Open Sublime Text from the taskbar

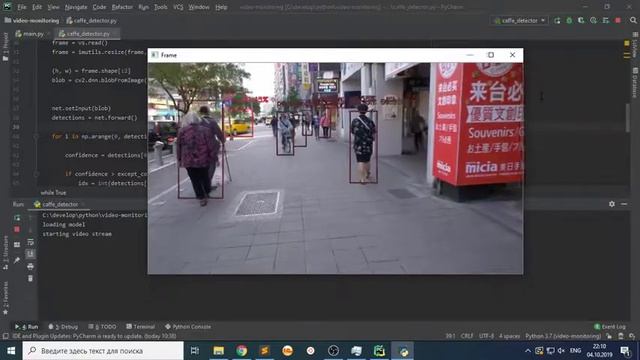coord(264,351)
